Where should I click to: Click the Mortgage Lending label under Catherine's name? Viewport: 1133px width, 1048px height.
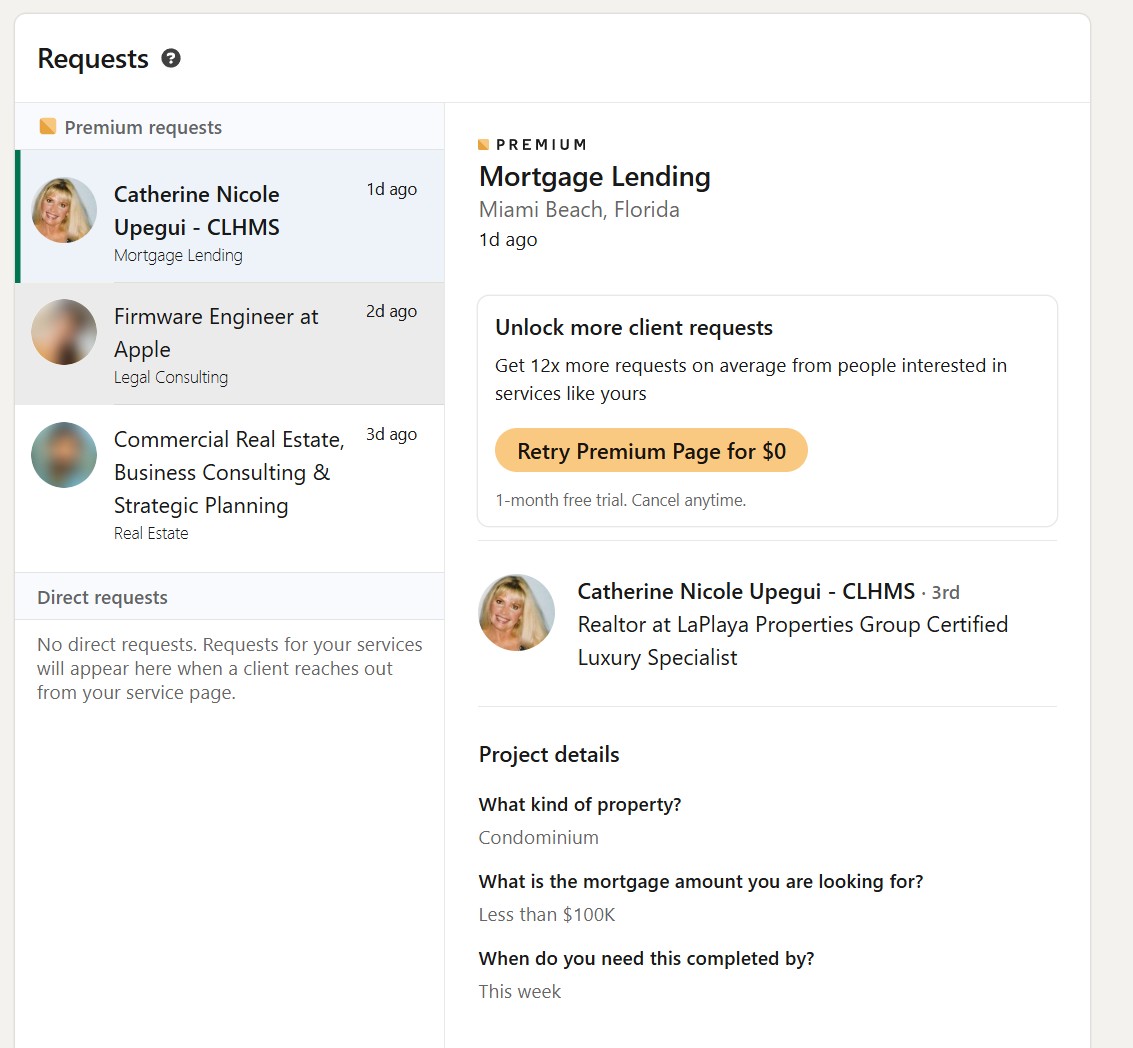tap(178, 256)
